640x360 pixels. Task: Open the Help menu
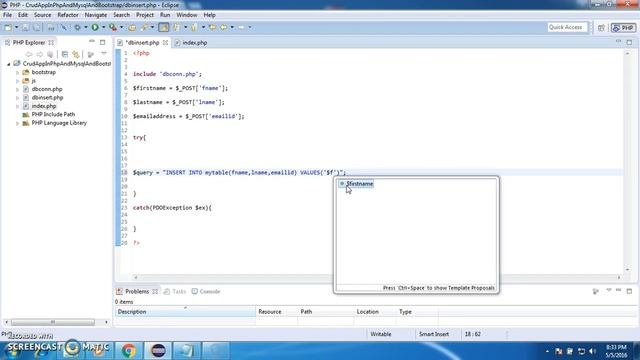click(x=209, y=15)
